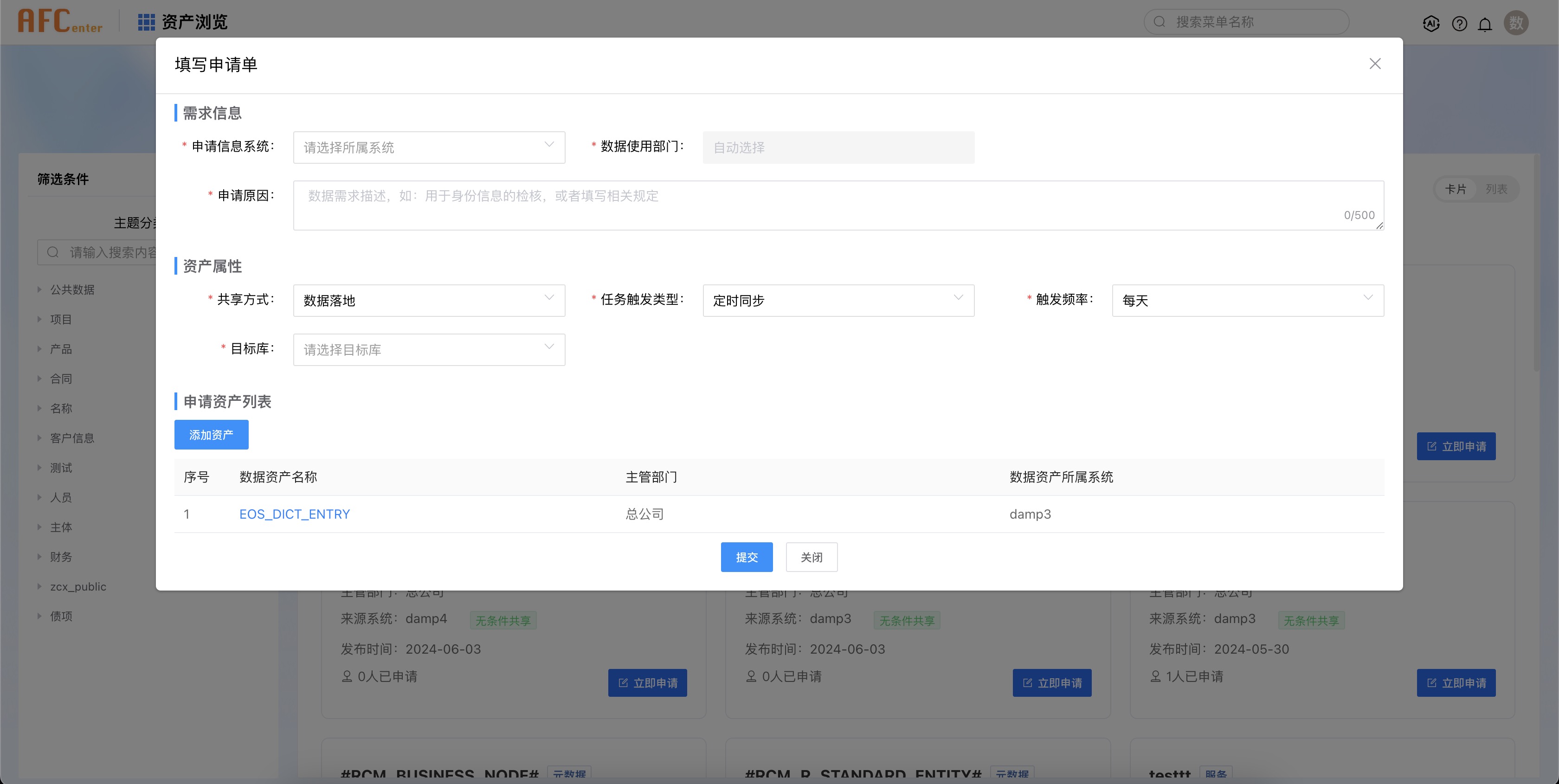
Task: Select the 财务 tree item
Action: pyautogui.click(x=61, y=557)
